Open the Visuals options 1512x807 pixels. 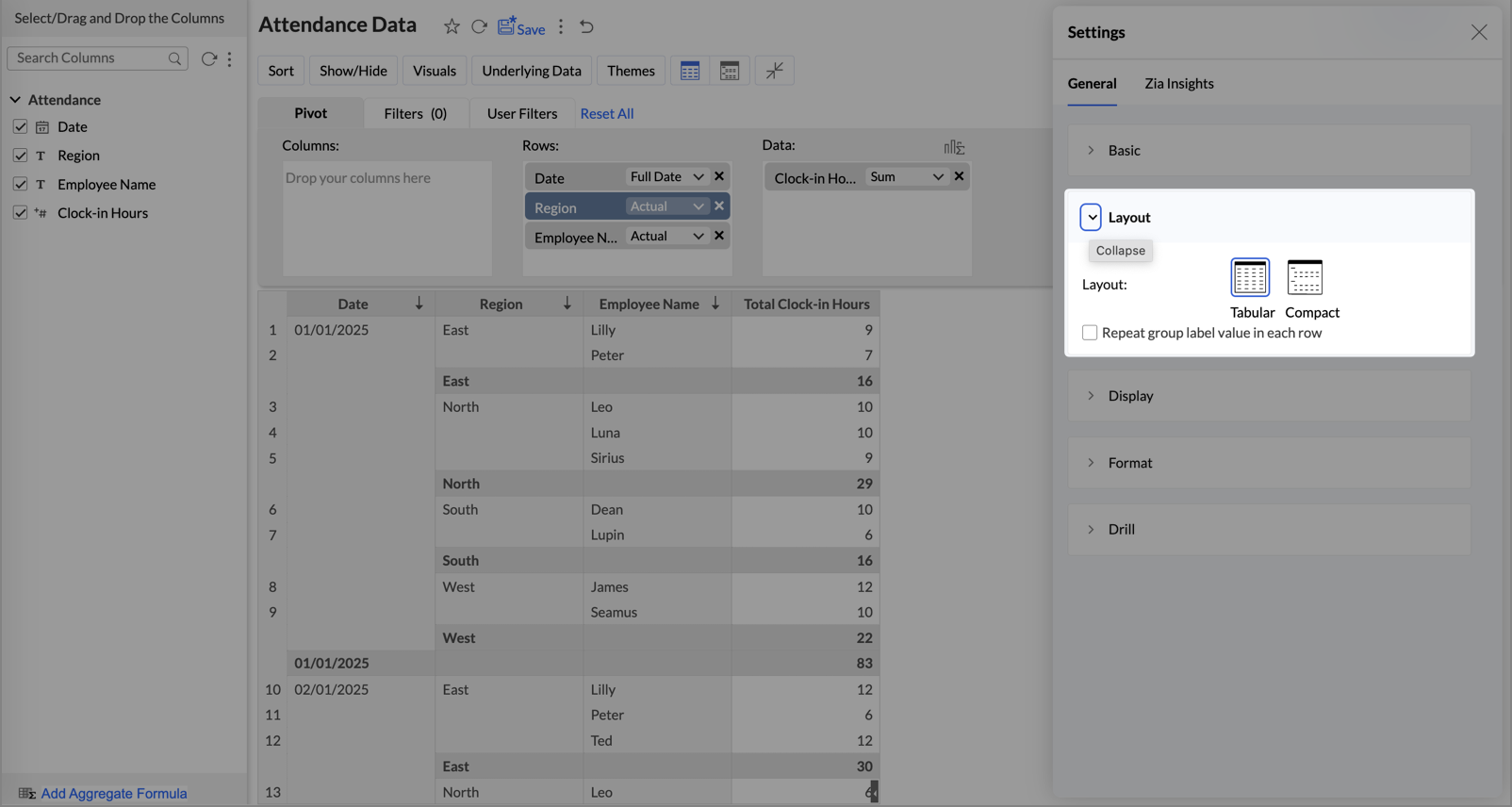pos(435,71)
